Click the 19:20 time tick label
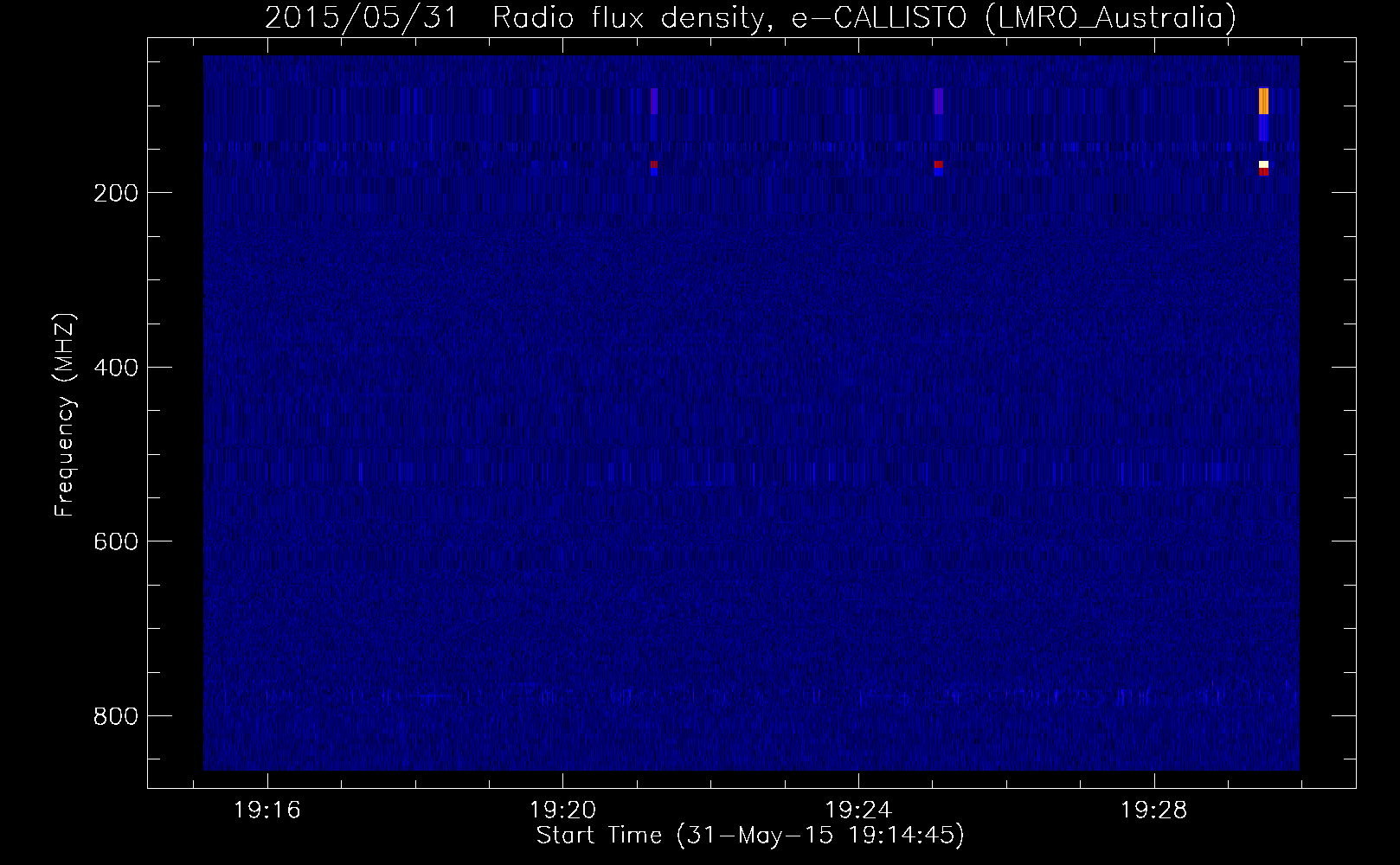1400x865 pixels. [x=562, y=811]
